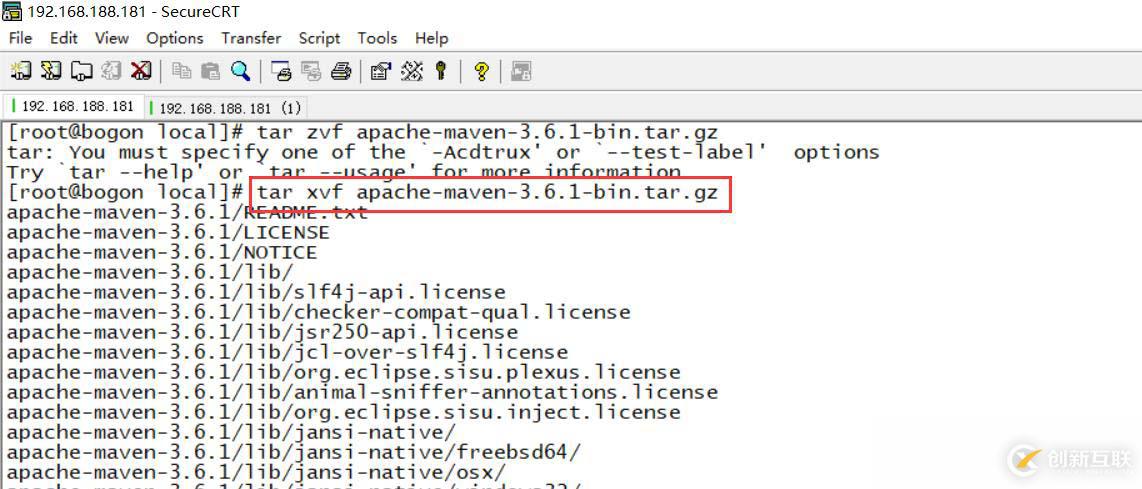Click the Copy toolbar icon
The height and width of the screenshot is (489, 1142).
pos(181,71)
